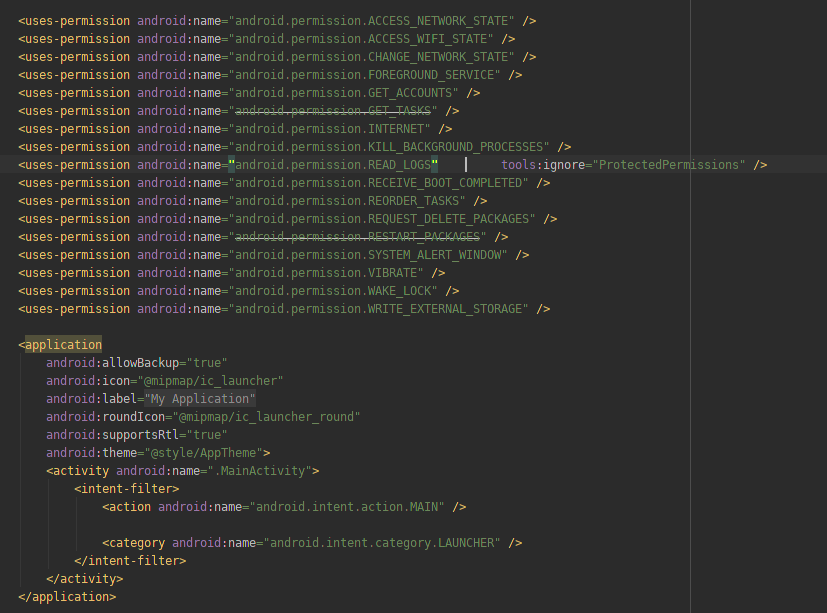Click the "ProtectedPermissions" value

point(669,165)
